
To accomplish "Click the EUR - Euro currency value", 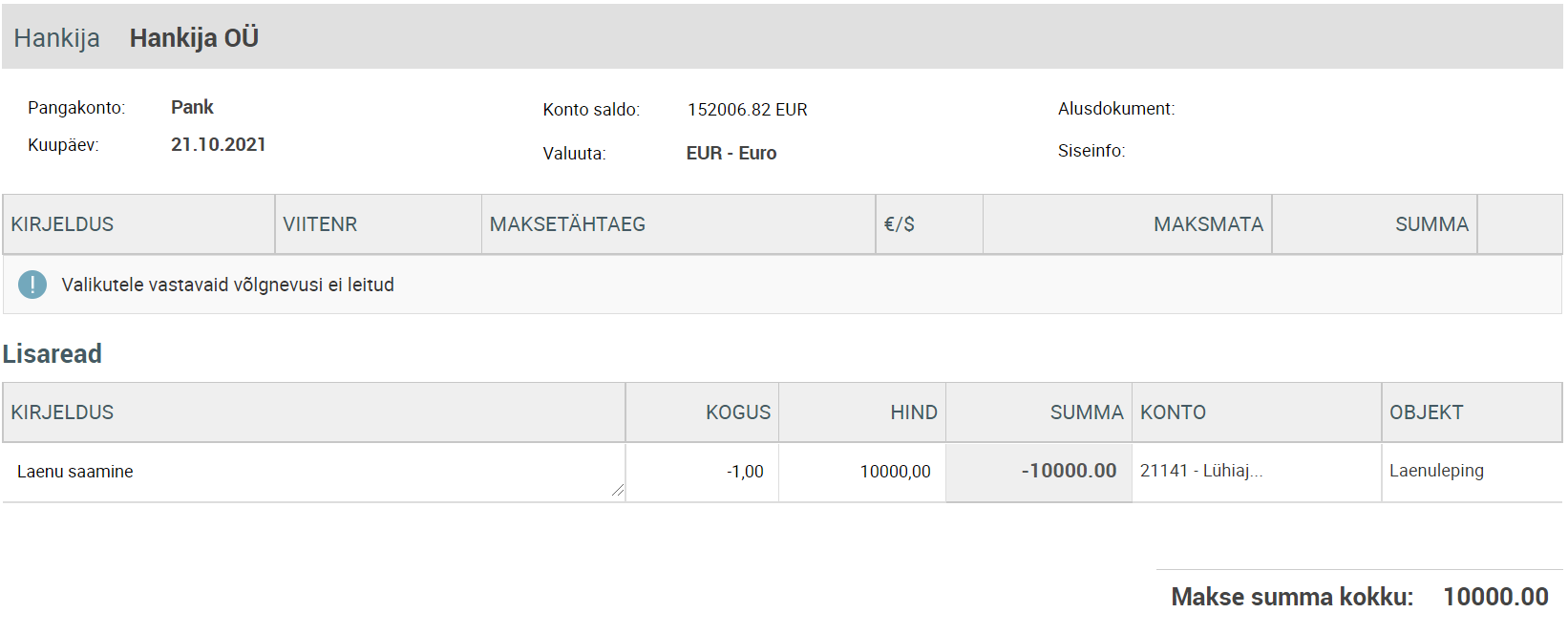I will (x=731, y=153).
